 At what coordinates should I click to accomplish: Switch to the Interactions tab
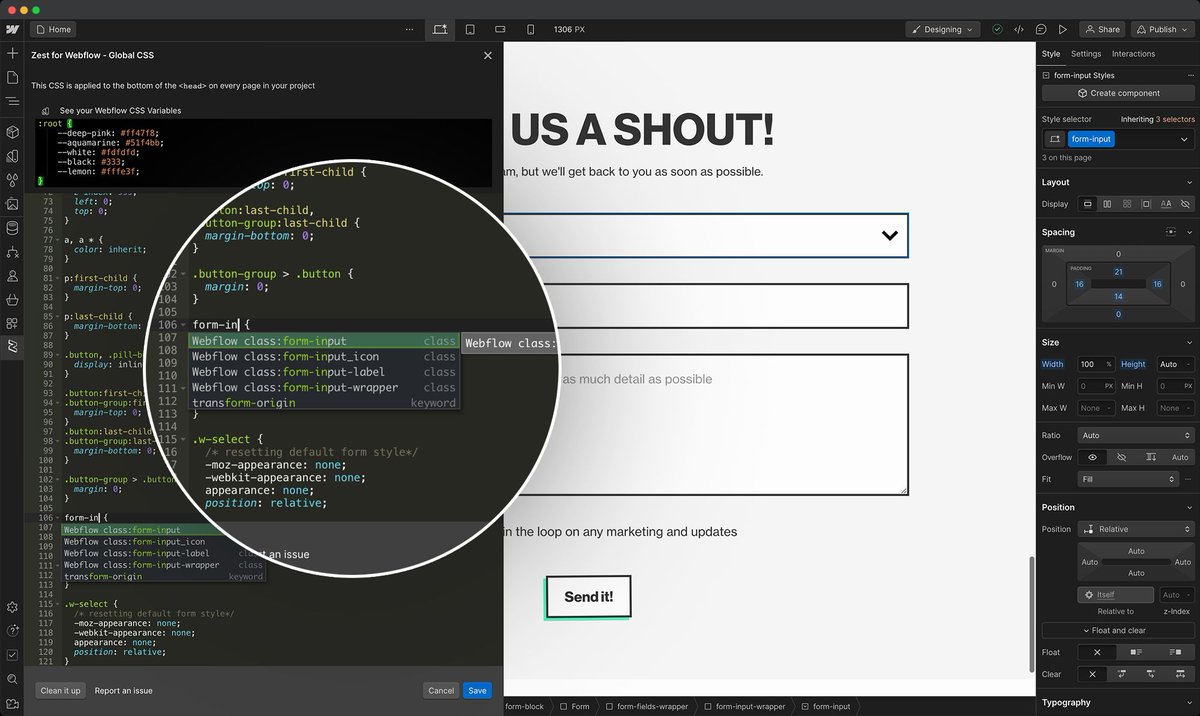(1133, 54)
